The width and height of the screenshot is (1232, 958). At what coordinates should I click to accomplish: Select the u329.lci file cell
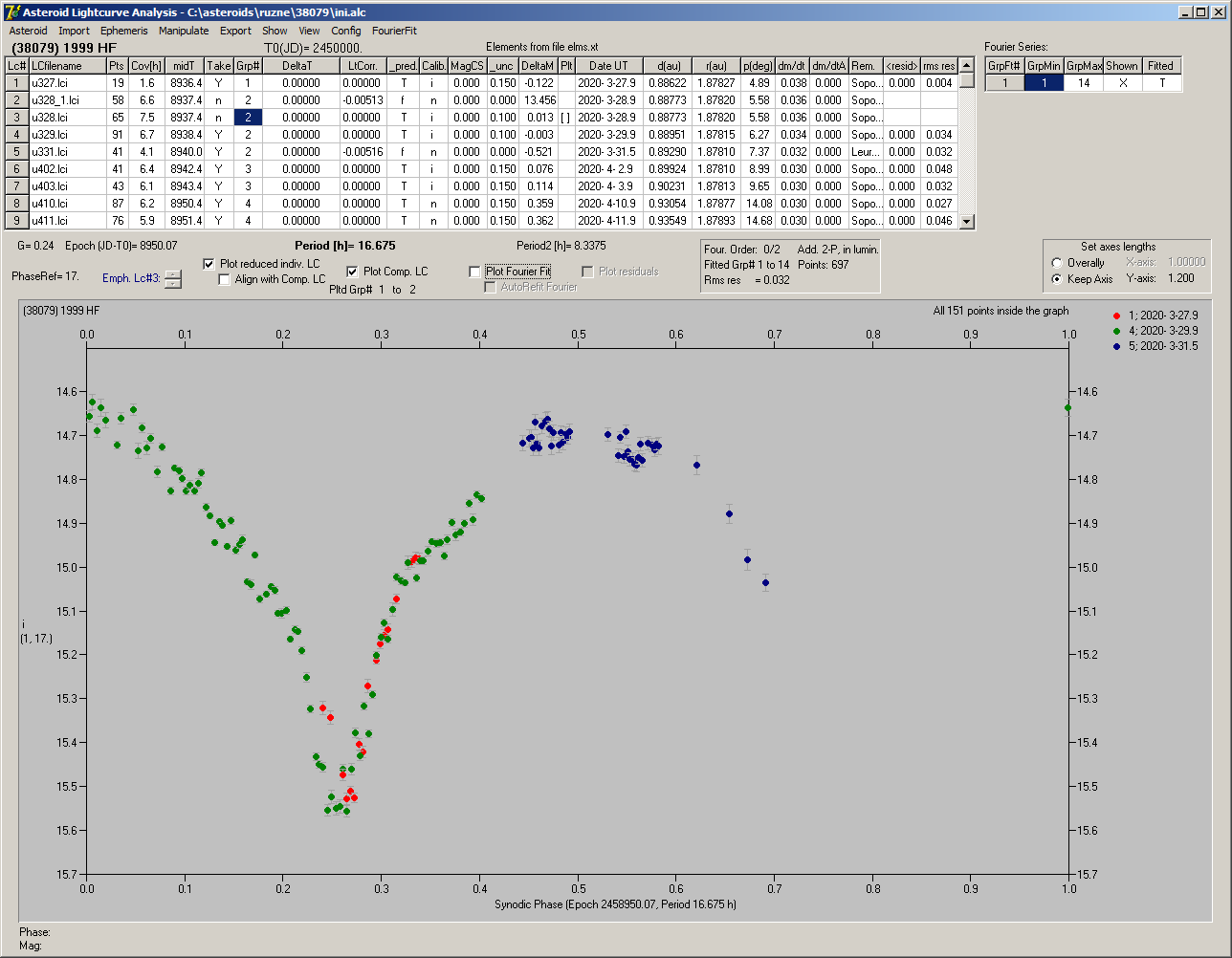tap(66, 135)
